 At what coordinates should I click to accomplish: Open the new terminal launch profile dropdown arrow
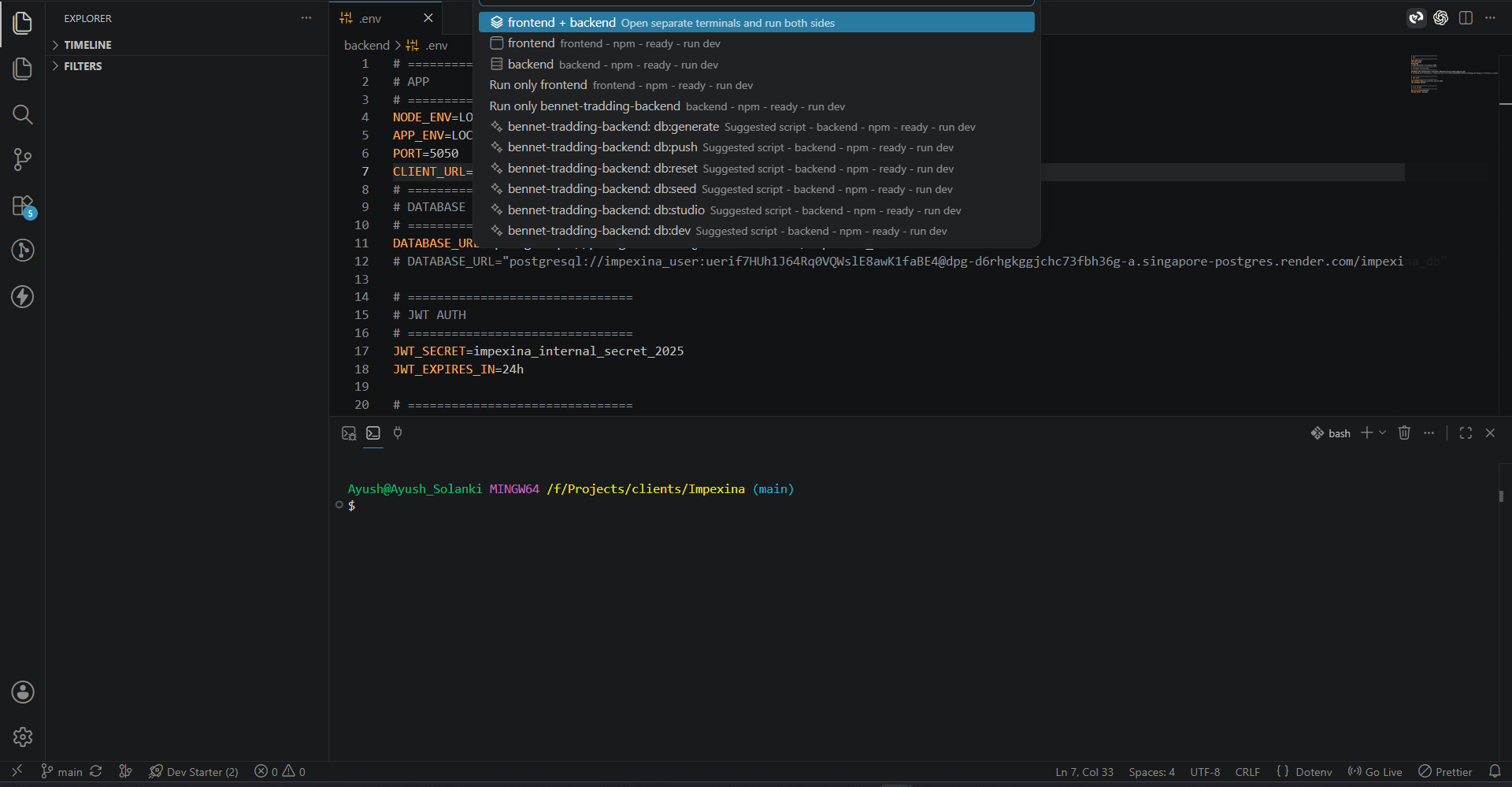point(1383,432)
